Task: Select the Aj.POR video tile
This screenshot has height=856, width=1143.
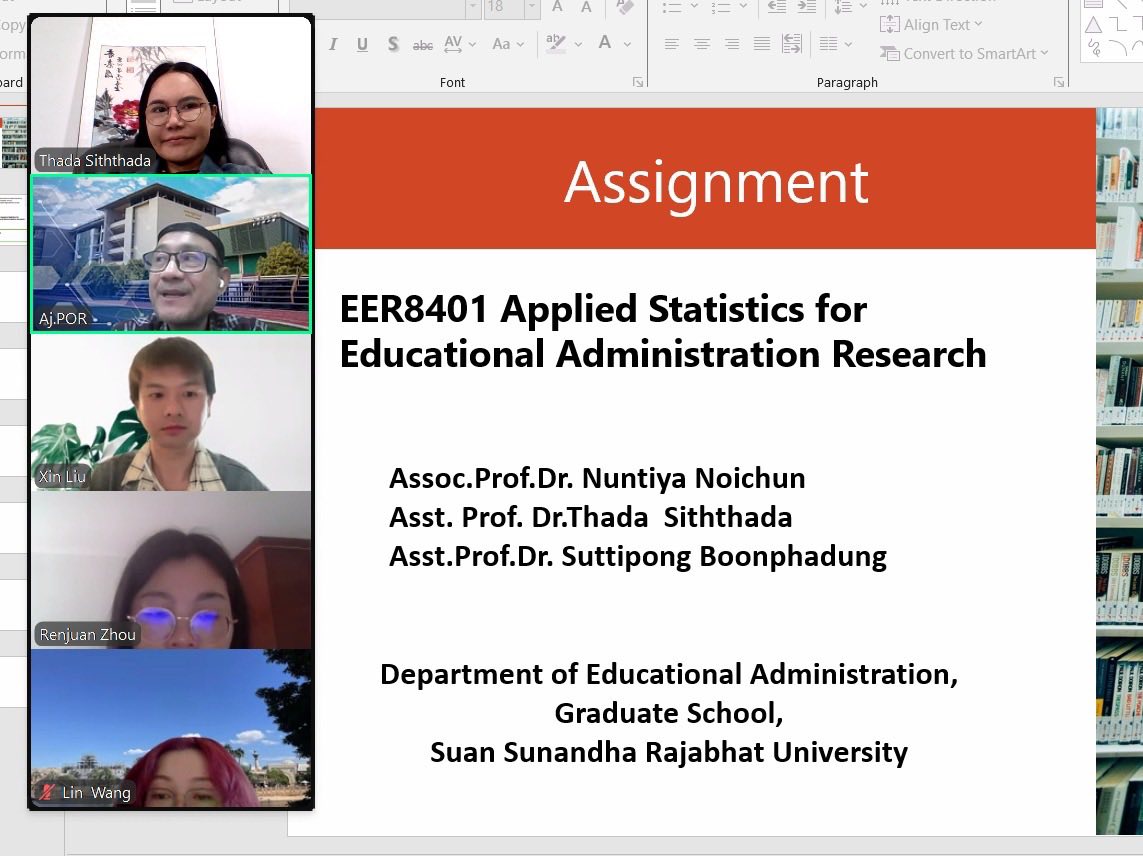Action: point(171,254)
